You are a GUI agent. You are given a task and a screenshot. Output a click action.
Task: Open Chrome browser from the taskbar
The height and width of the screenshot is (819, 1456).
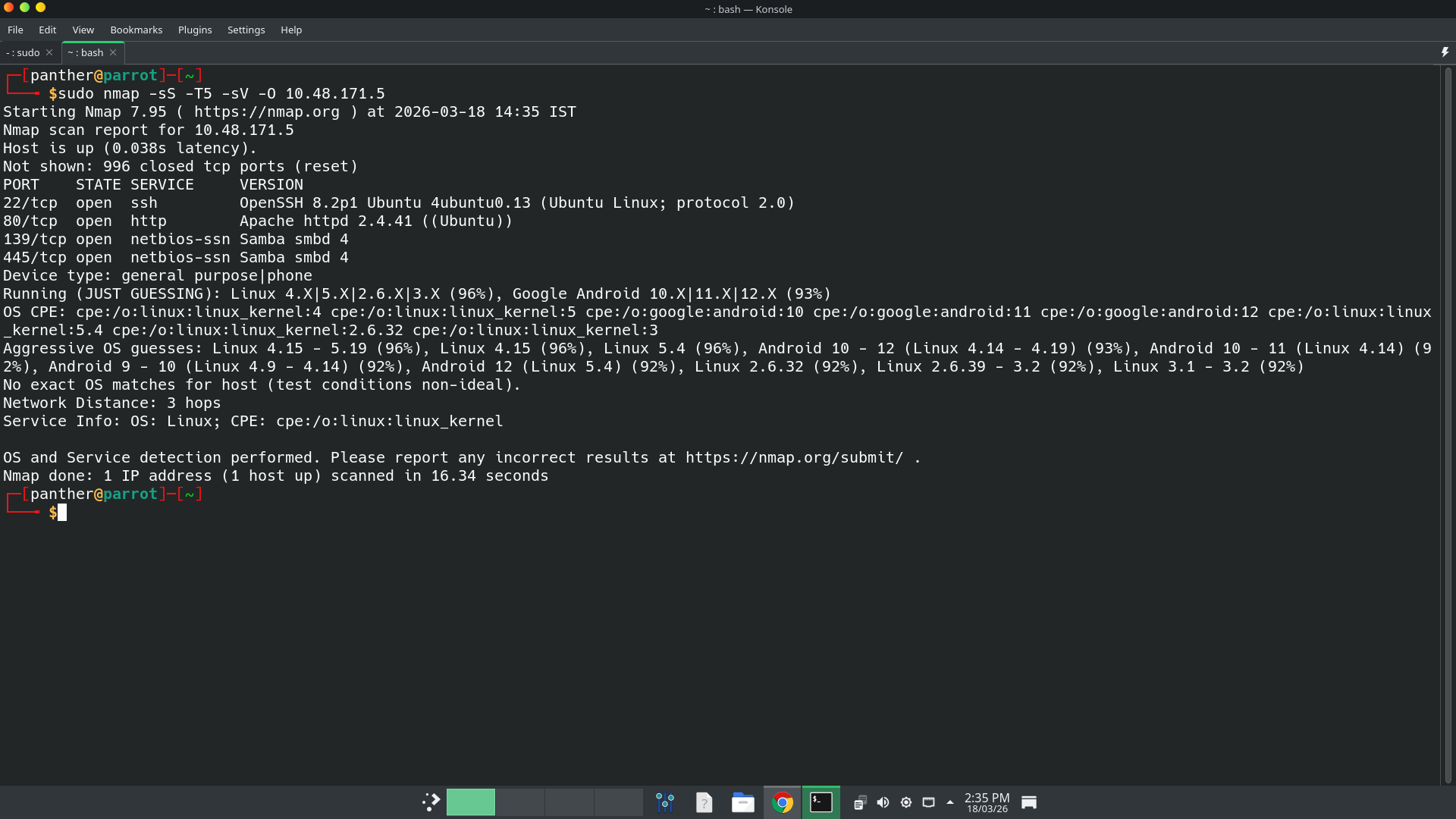pos(783,802)
